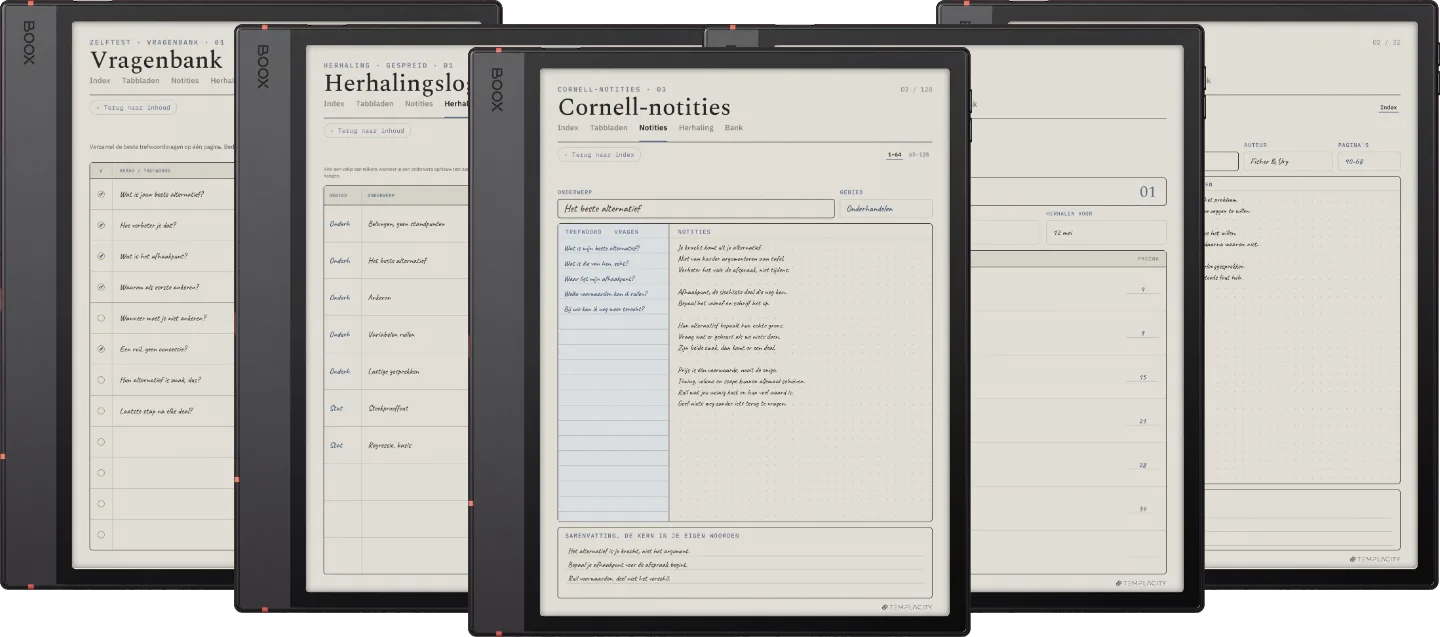1440x637 pixels.
Task: Select Tabbladen tab on the Herhalingslog page
Action: pos(375,103)
